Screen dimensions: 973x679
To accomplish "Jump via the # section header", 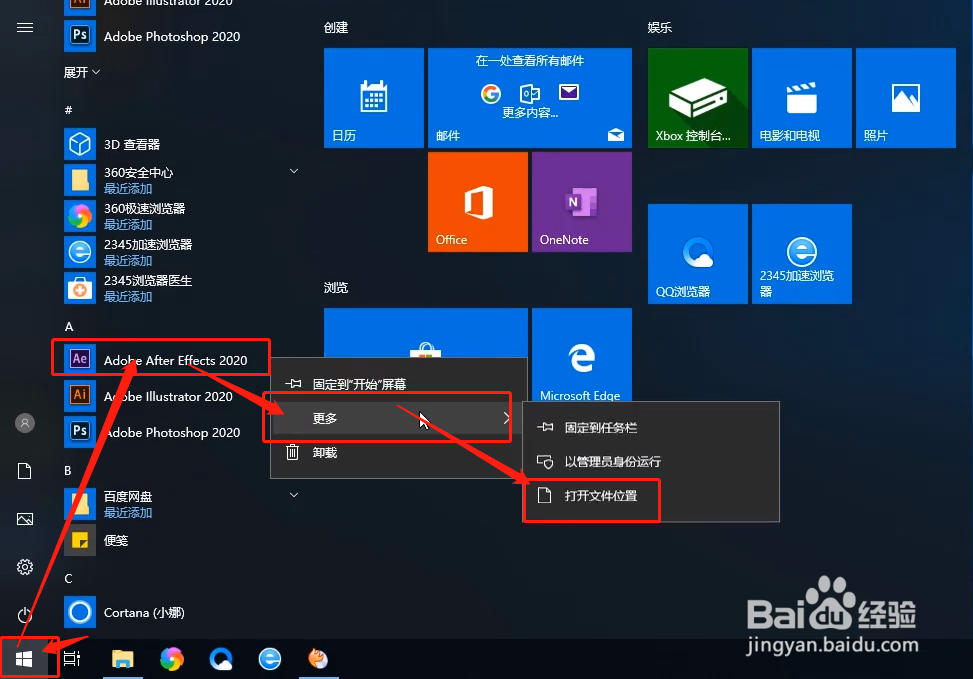I will click(68, 110).
